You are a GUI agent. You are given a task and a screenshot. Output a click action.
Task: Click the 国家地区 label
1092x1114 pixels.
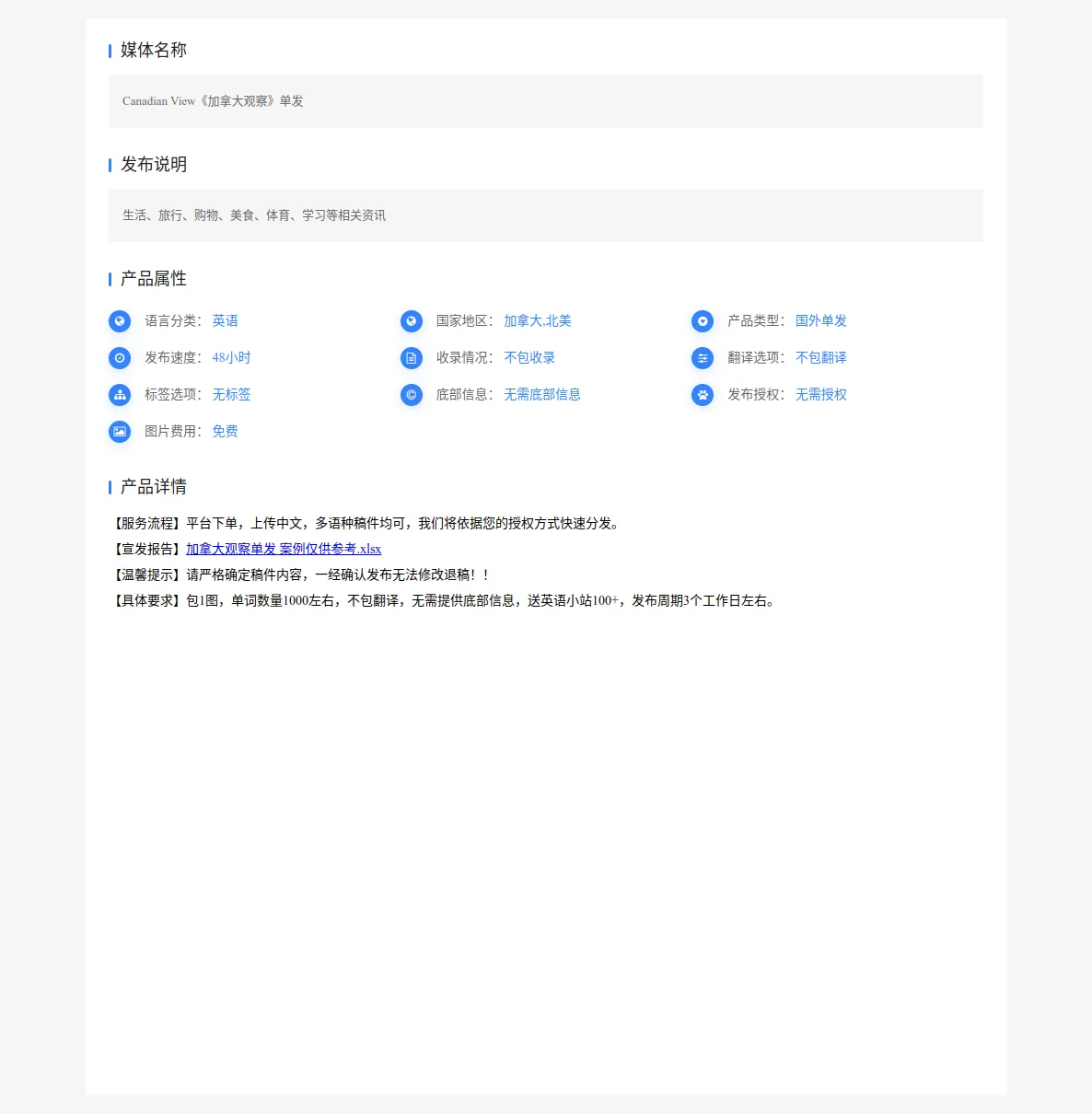pos(465,321)
